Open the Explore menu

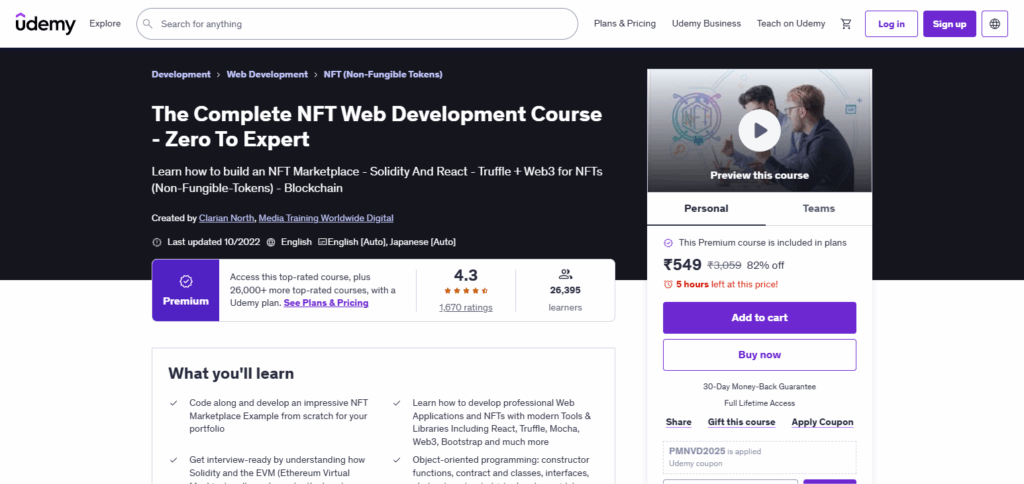click(x=105, y=24)
